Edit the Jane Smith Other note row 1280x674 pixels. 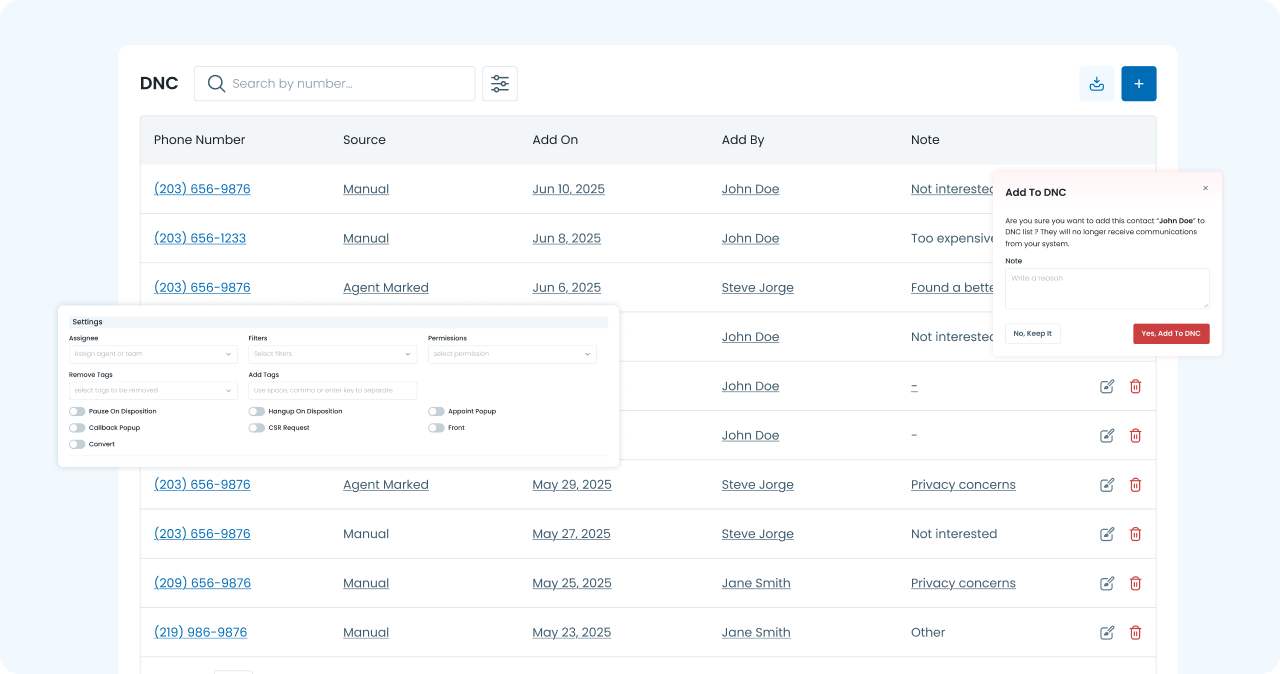pos(1107,632)
